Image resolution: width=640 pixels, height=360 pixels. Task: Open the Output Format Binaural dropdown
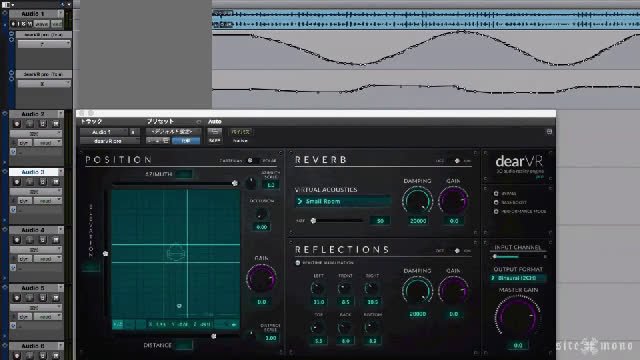coord(518,278)
